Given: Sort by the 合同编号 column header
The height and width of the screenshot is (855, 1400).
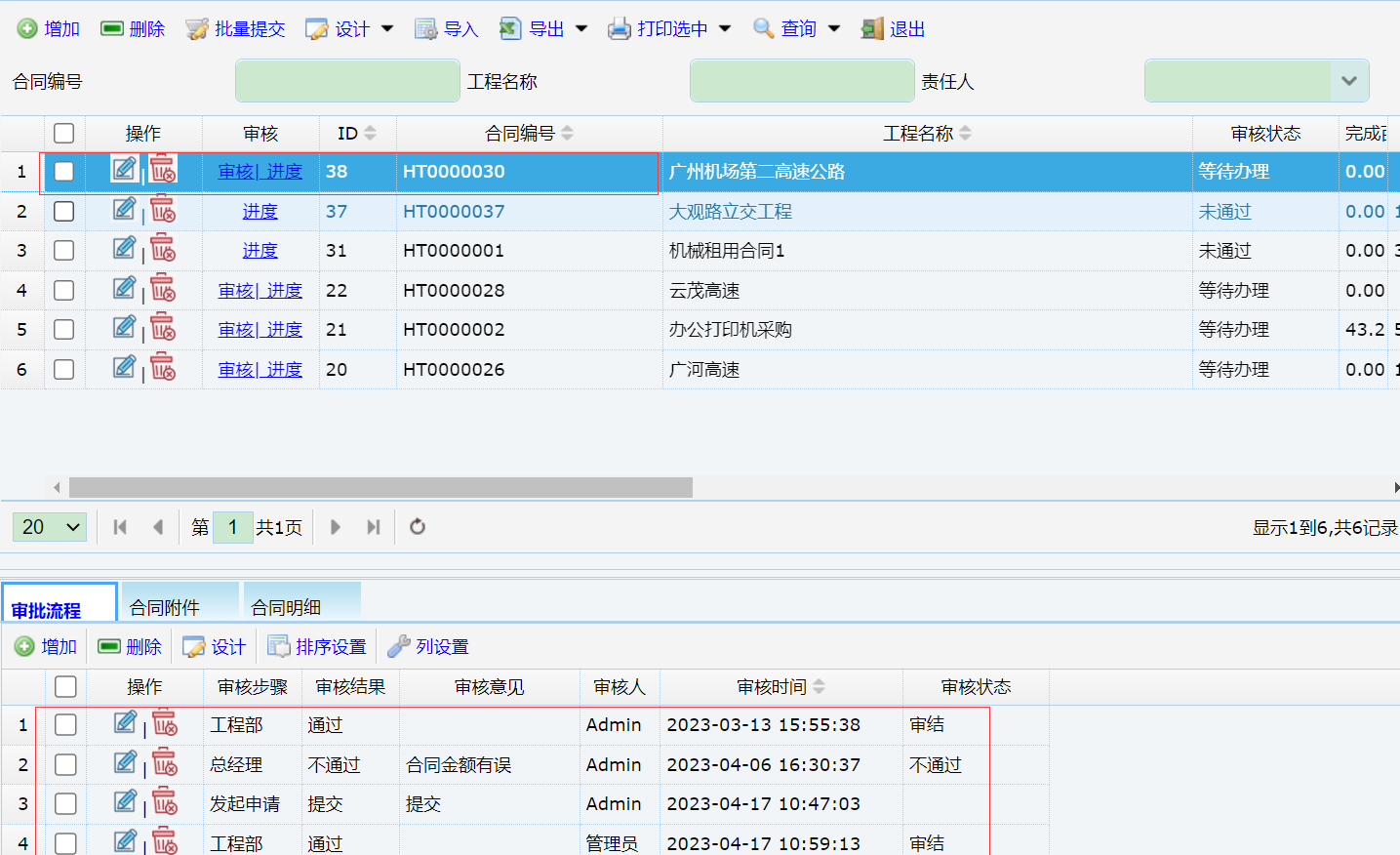Looking at the screenshot, I should coord(530,134).
